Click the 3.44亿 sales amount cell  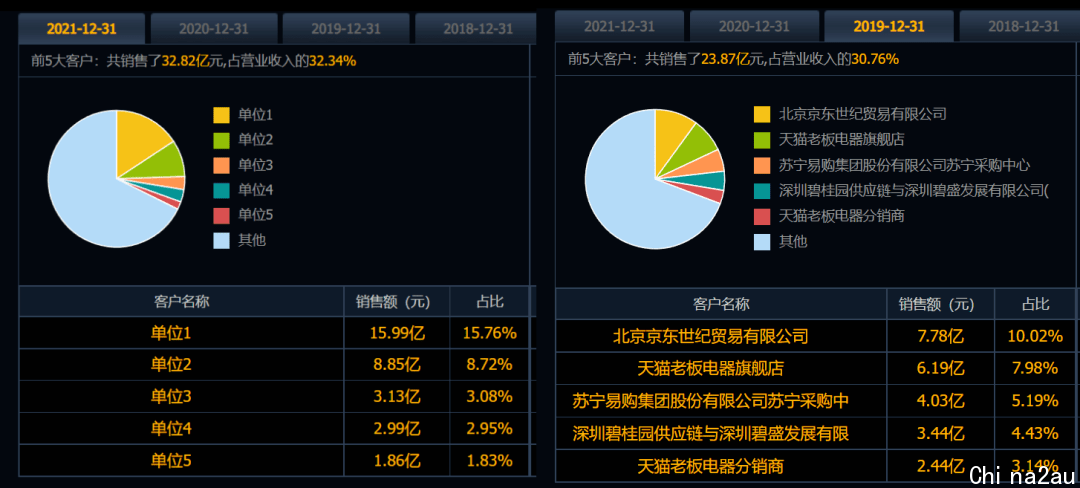click(941, 433)
